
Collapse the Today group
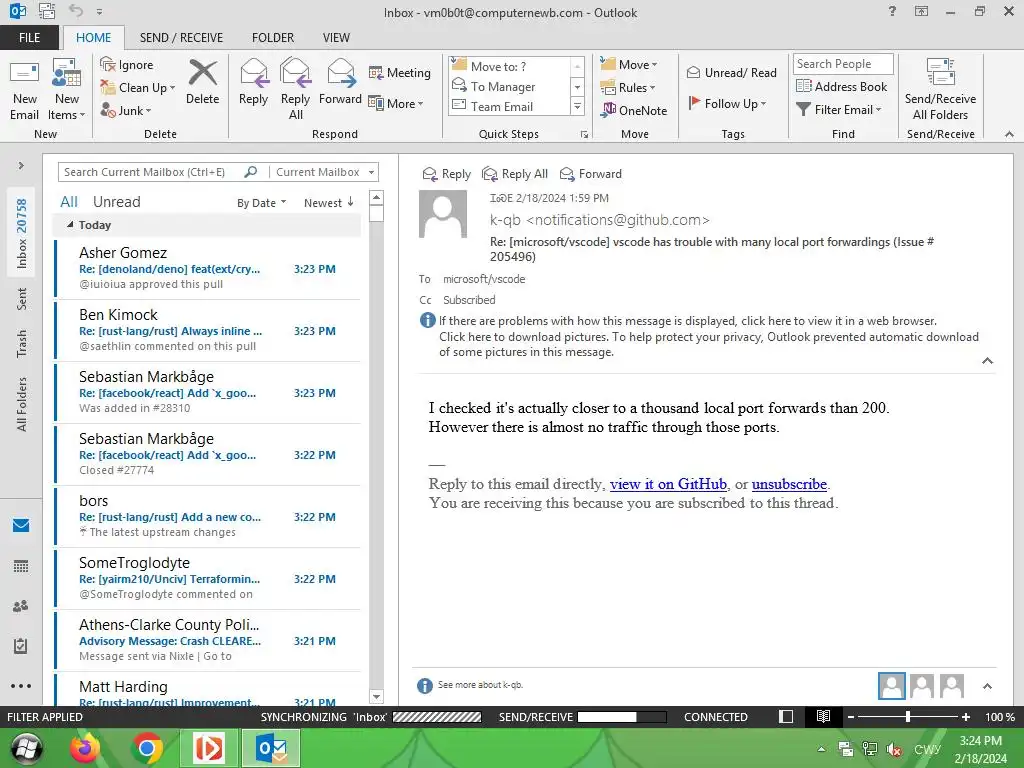(x=70, y=225)
